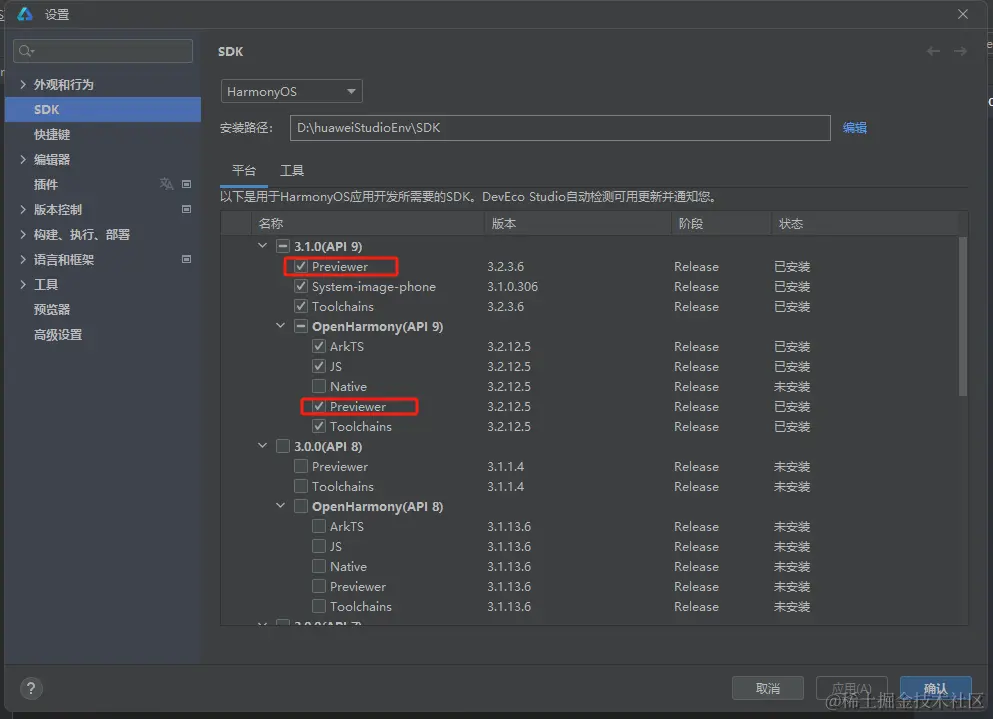
Task: Toggle the 3.1.0(API 9) group checkbox
Action: pos(283,246)
